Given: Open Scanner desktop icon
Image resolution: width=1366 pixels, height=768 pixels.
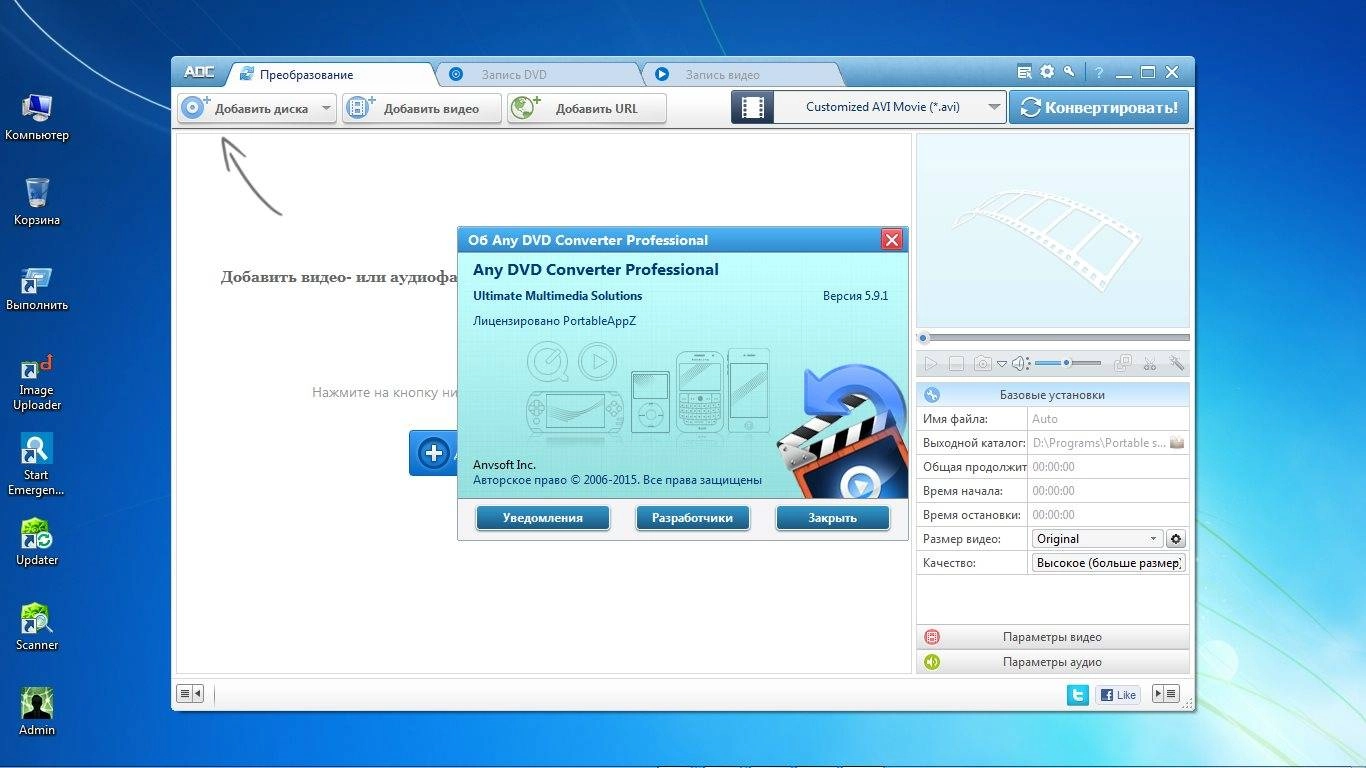Looking at the screenshot, I should (37, 628).
